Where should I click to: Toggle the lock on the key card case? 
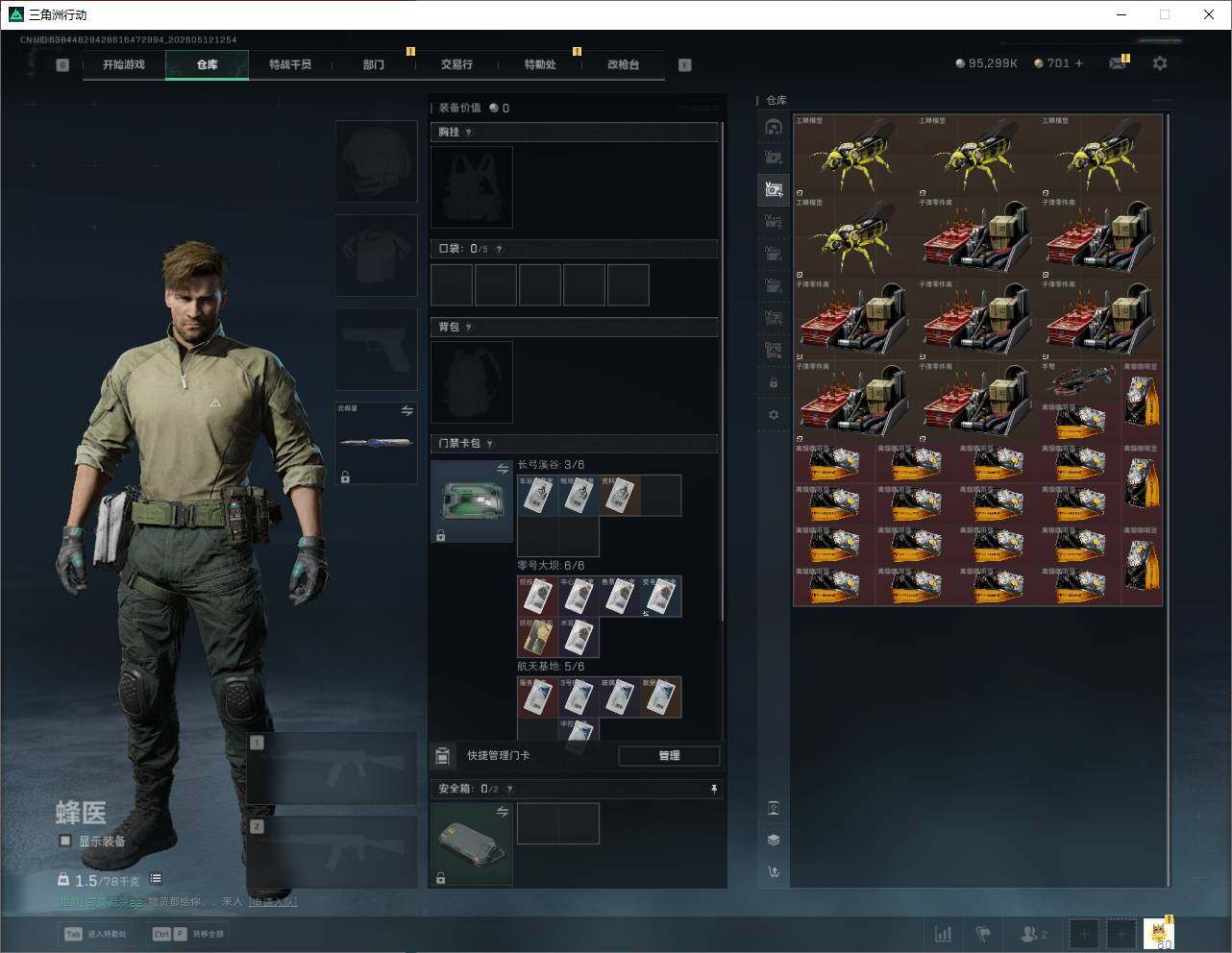click(440, 535)
